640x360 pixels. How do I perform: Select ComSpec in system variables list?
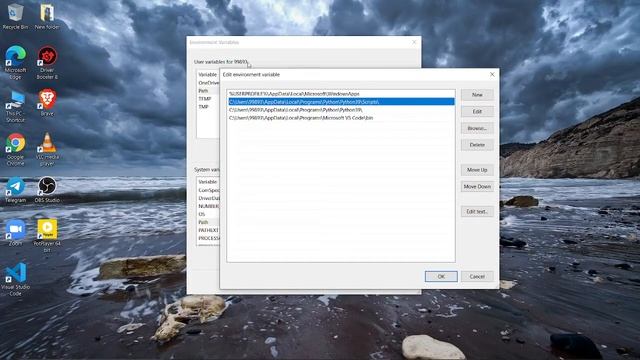[x=209, y=190]
